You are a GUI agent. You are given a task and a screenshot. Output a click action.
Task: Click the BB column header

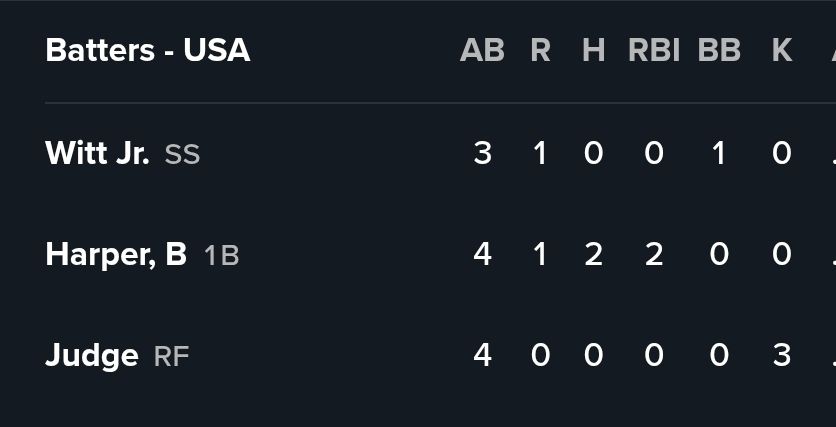tap(719, 50)
